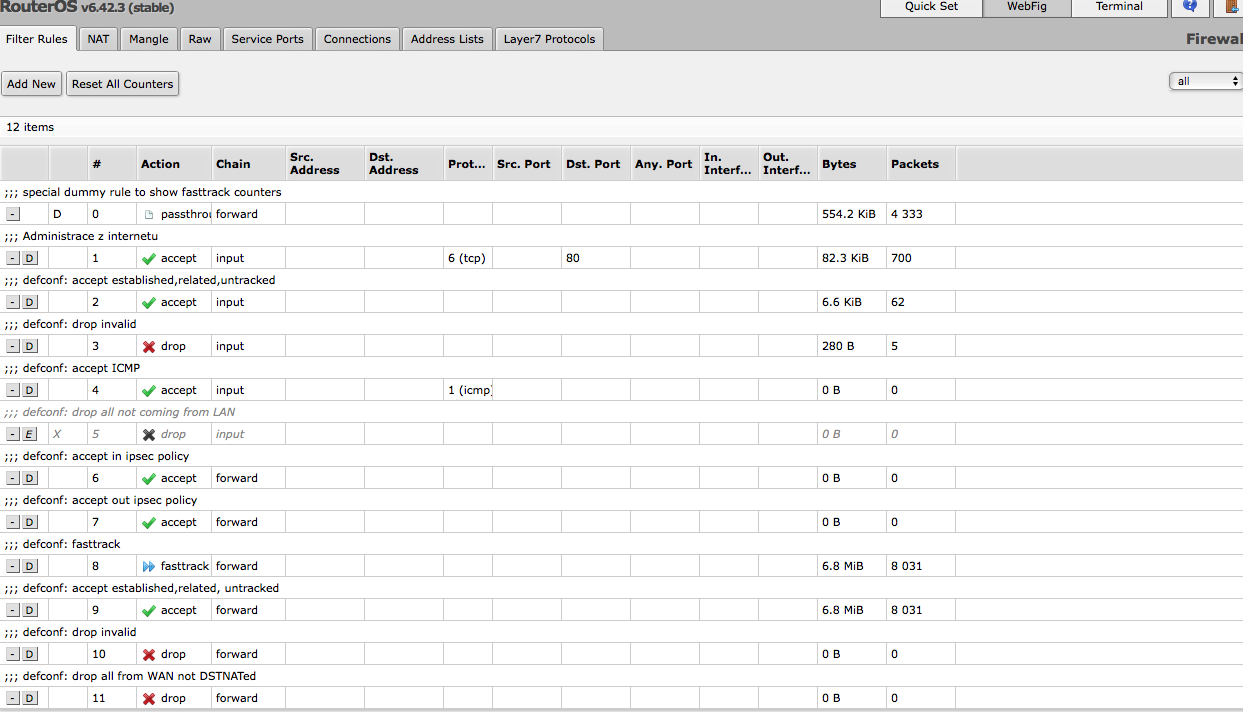Image resolution: width=1243 pixels, height=712 pixels.
Task: Click Reset All Counters button
Action: tap(122, 84)
